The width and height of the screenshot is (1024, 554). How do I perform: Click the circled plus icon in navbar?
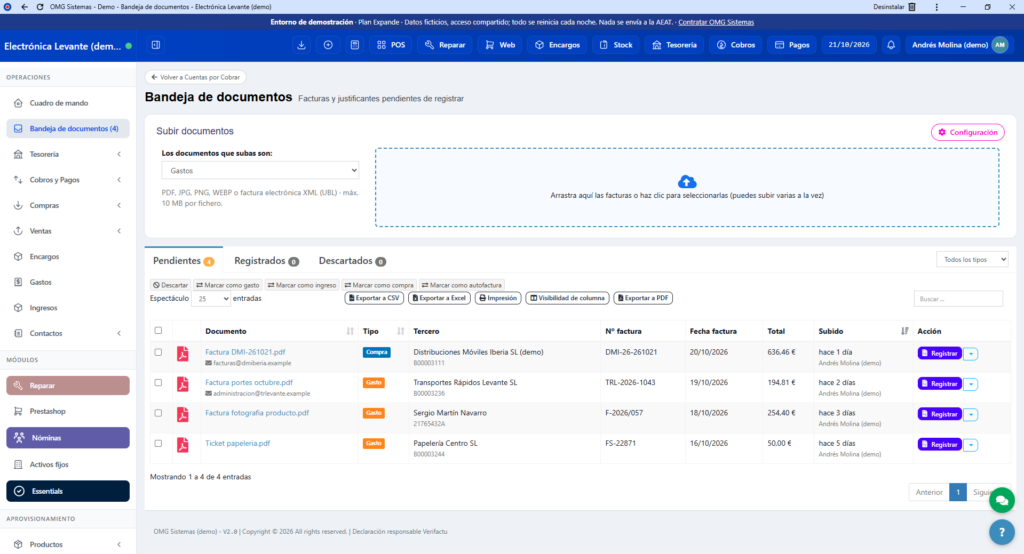click(328, 45)
